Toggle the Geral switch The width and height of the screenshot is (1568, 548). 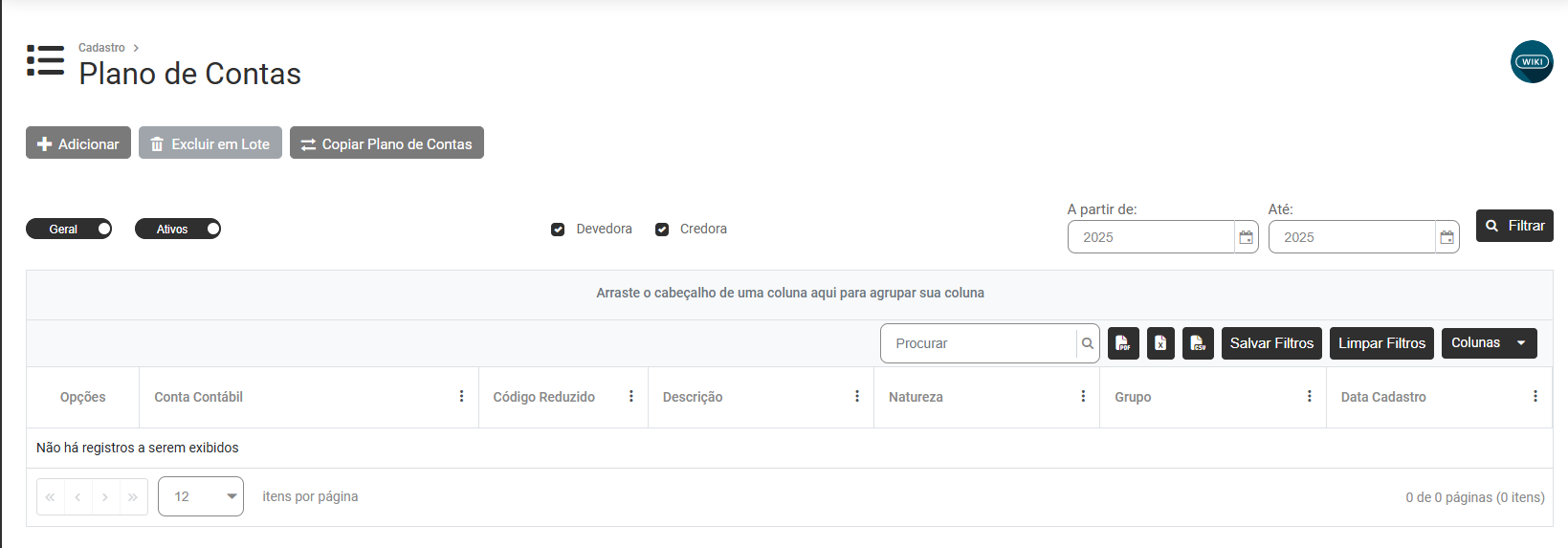click(x=69, y=229)
